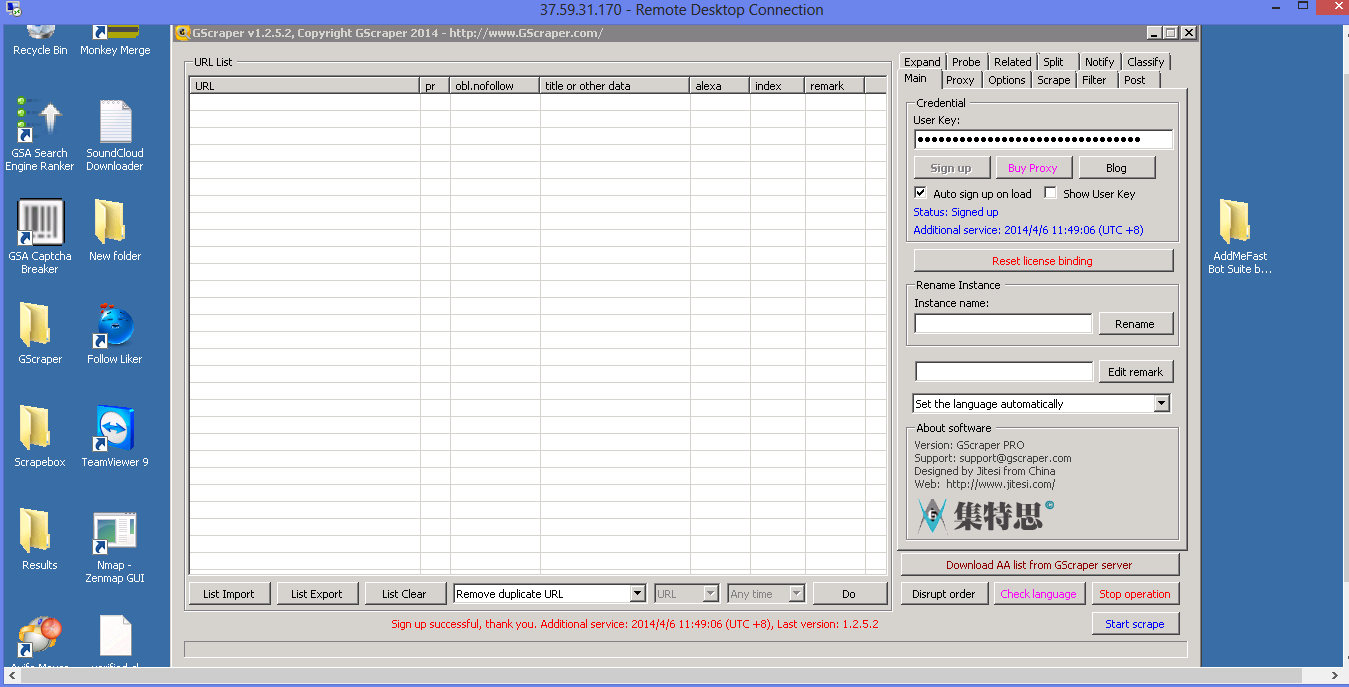Open the Options tab
The width and height of the screenshot is (1349, 687).
[1007, 80]
